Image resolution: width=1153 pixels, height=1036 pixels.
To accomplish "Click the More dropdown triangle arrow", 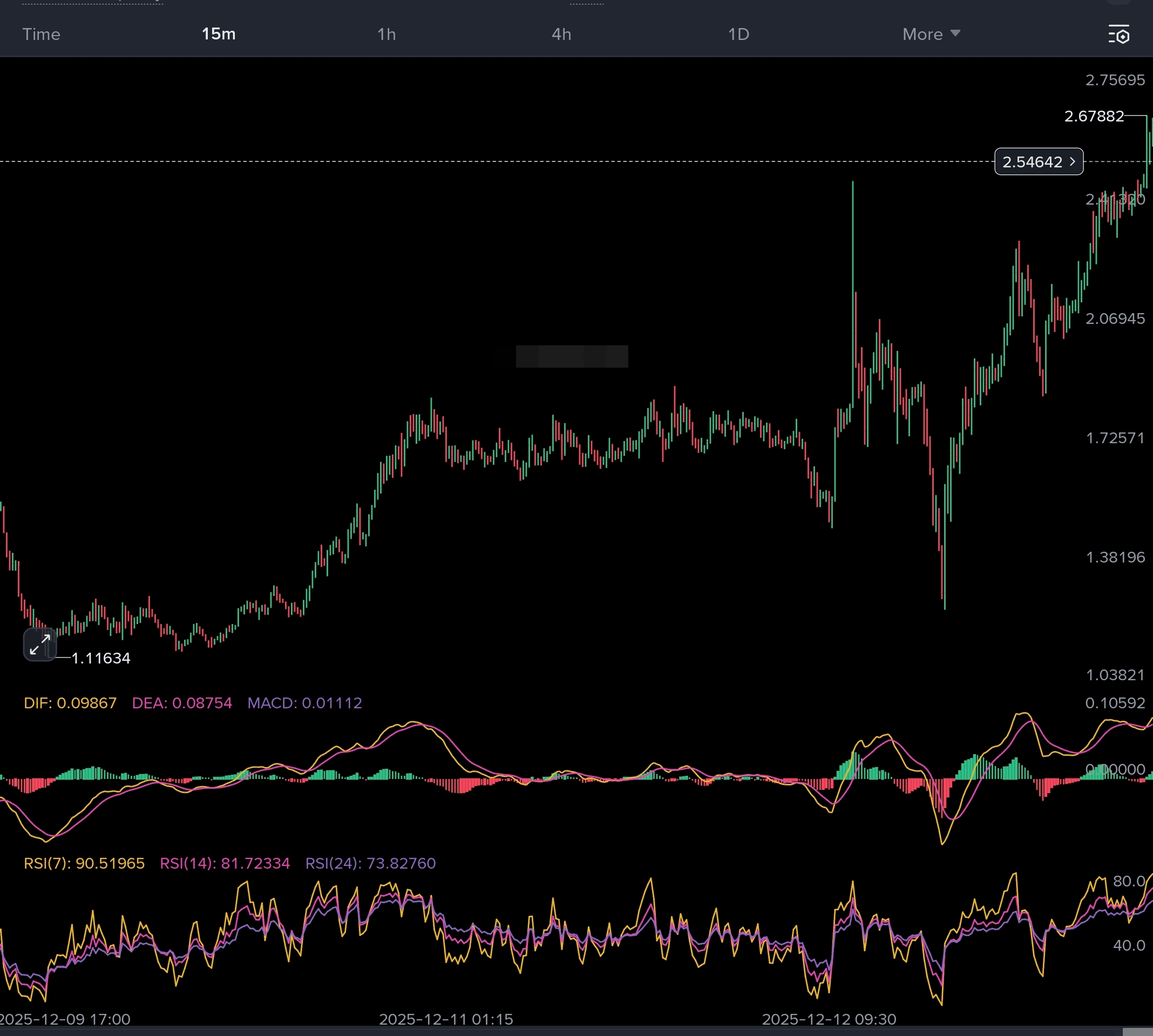I will pyautogui.click(x=955, y=33).
